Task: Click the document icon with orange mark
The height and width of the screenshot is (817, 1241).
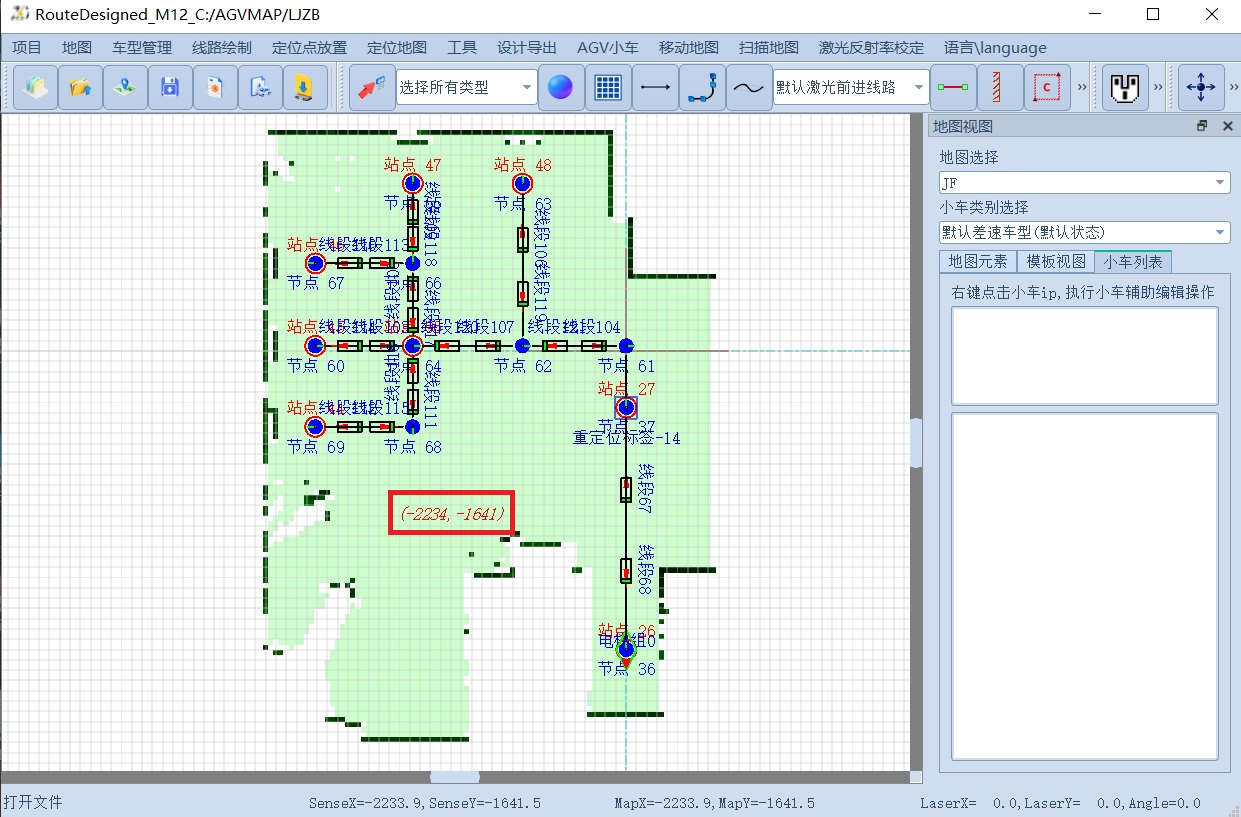Action: tap(215, 88)
